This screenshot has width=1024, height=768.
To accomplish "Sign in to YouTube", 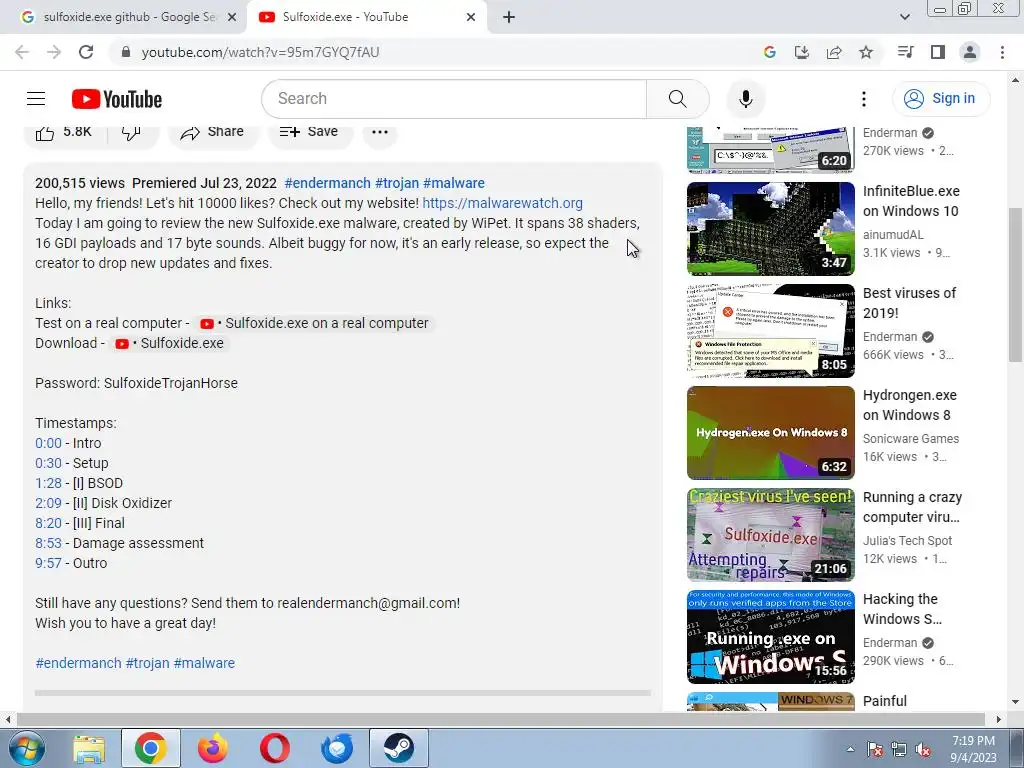I will pyautogui.click(x=941, y=99).
